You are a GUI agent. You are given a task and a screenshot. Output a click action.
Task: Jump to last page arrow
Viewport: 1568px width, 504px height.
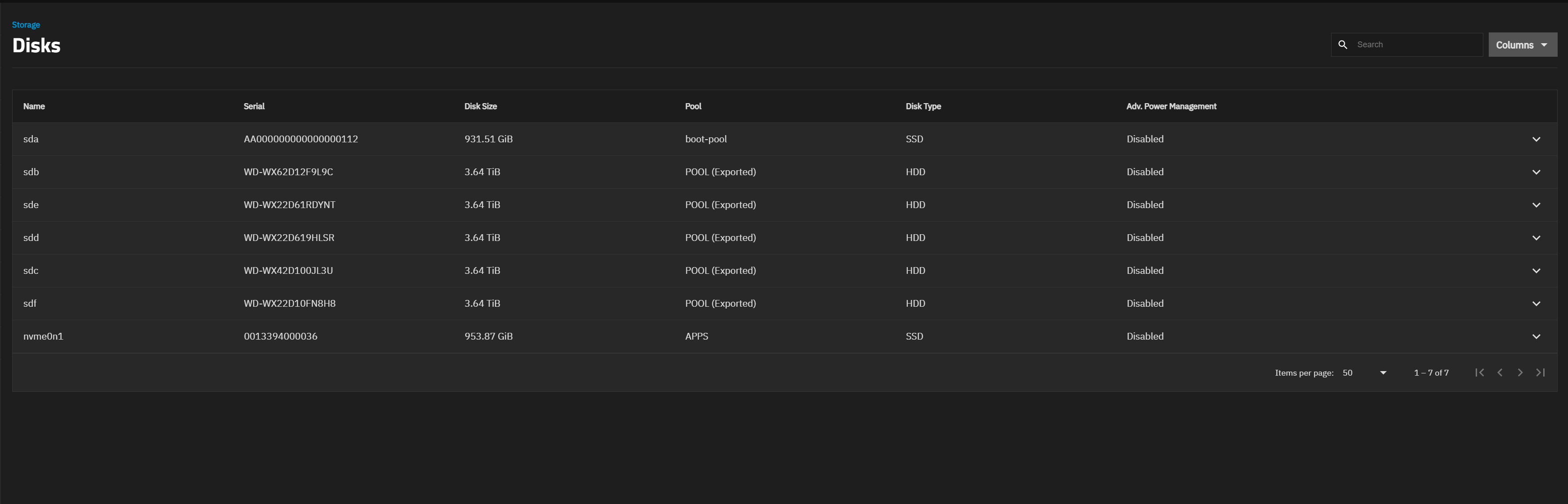(x=1540, y=372)
